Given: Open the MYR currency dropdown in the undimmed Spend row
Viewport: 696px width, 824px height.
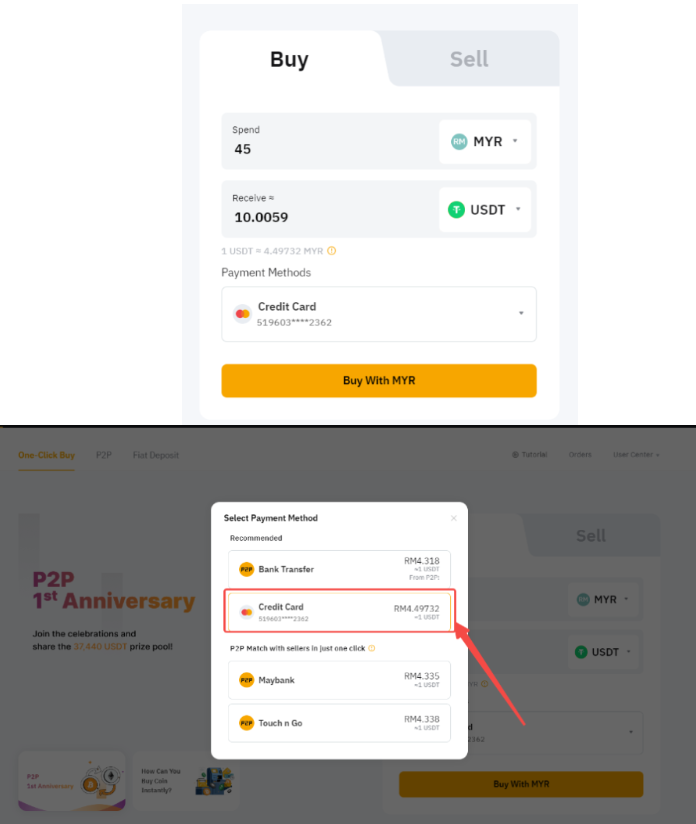Looking at the screenshot, I should pos(485,142).
